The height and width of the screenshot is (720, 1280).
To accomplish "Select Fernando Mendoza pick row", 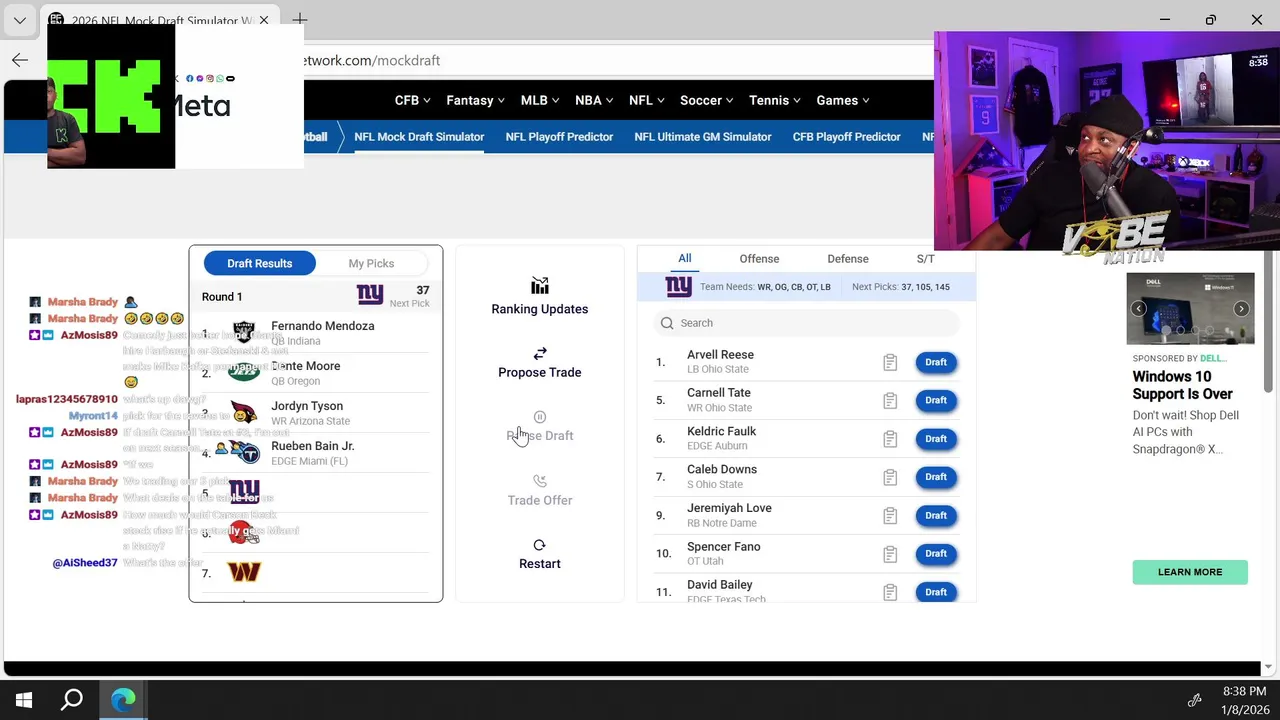I will click(316, 333).
